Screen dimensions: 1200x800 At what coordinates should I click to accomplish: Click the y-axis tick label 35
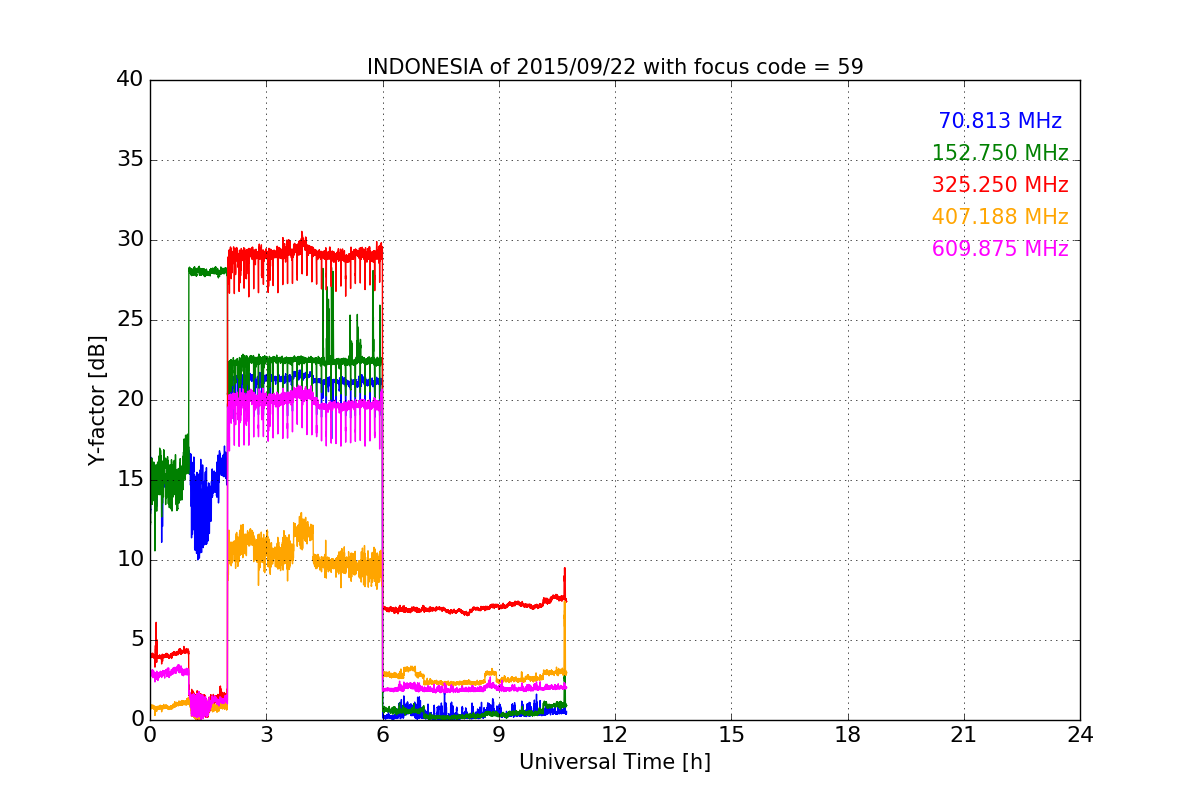click(130, 160)
